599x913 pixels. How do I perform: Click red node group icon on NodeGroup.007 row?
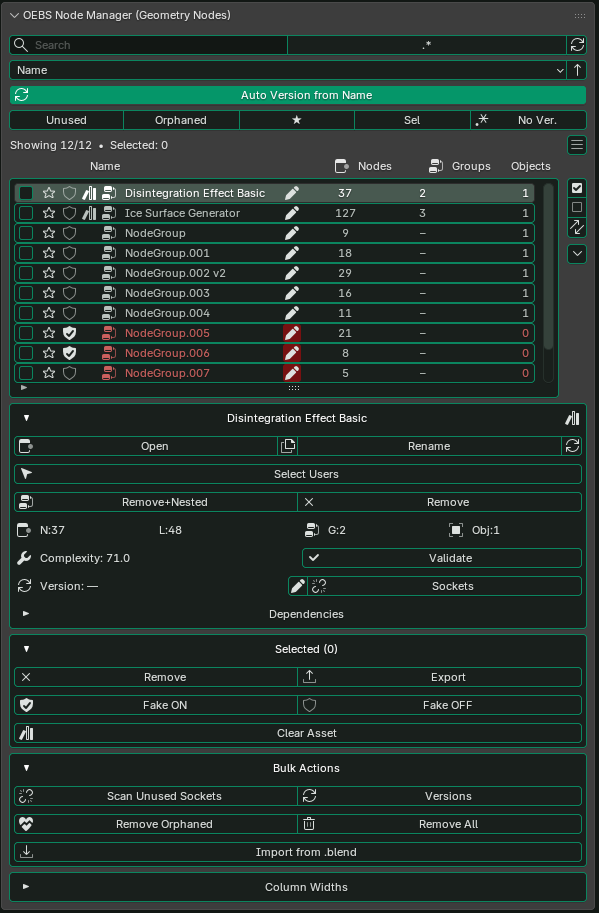tap(109, 373)
